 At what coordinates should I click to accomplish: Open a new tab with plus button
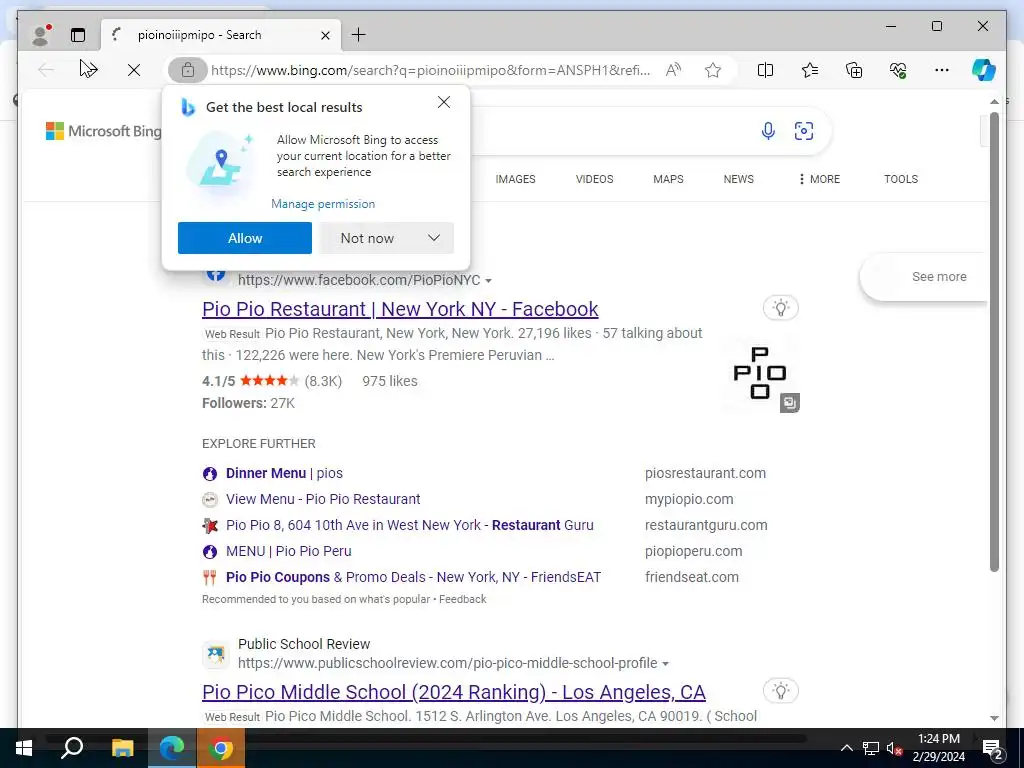click(x=359, y=35)
